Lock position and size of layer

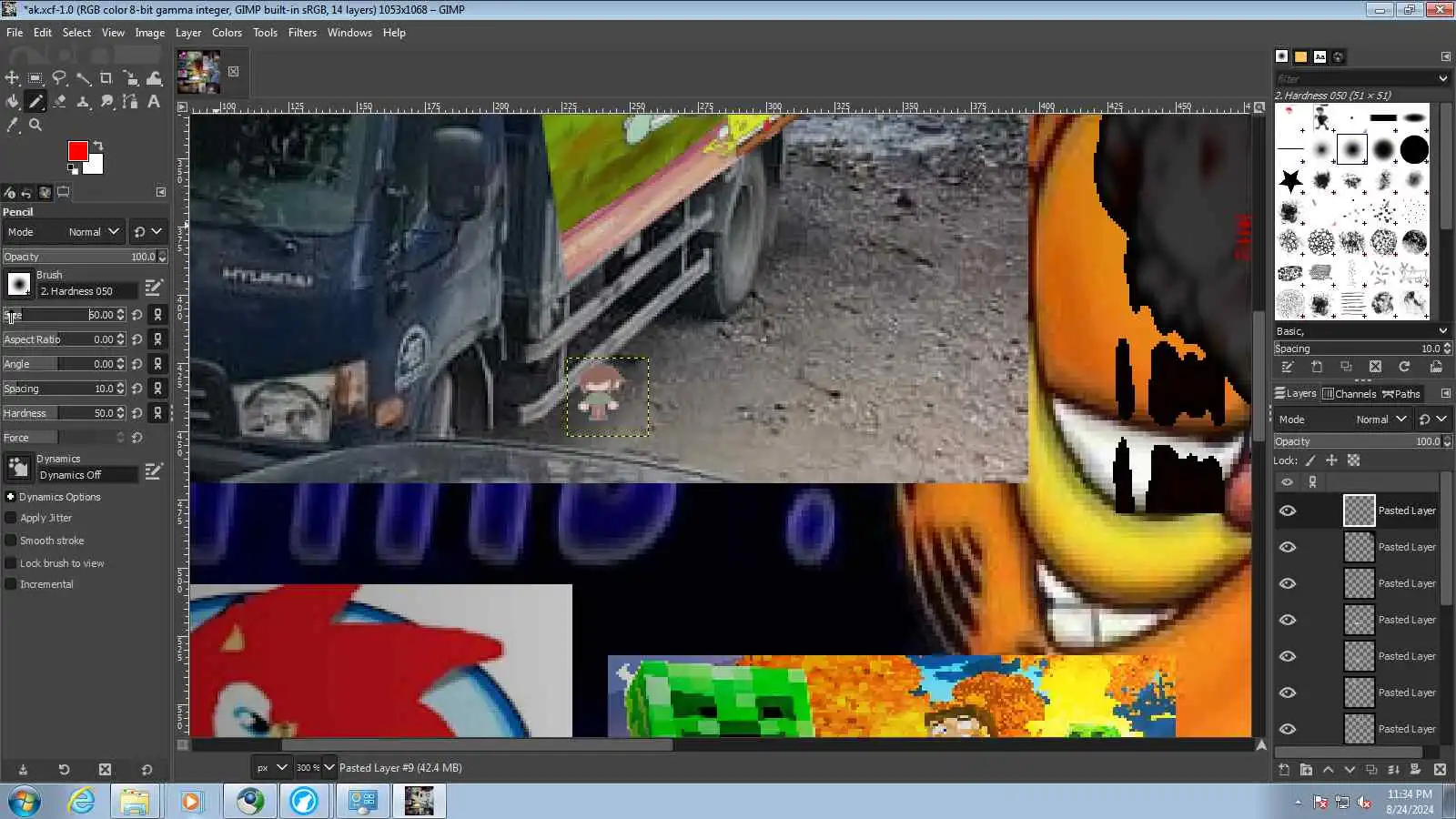point(1331,460)
